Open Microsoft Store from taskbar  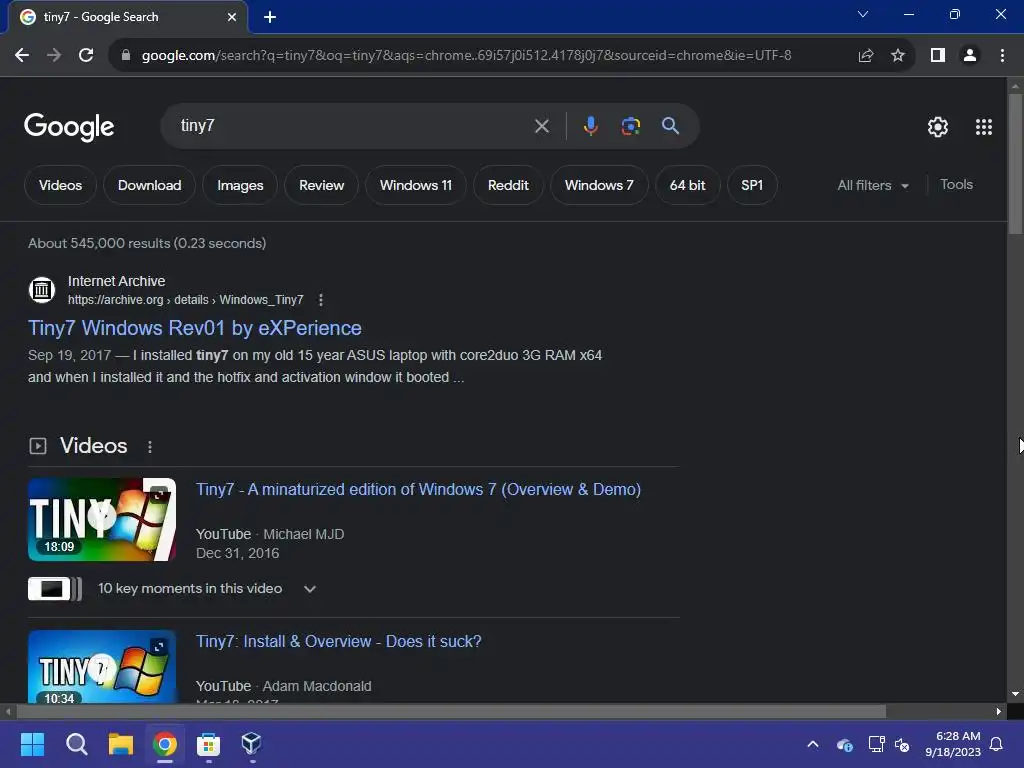(x=208, y=744)
